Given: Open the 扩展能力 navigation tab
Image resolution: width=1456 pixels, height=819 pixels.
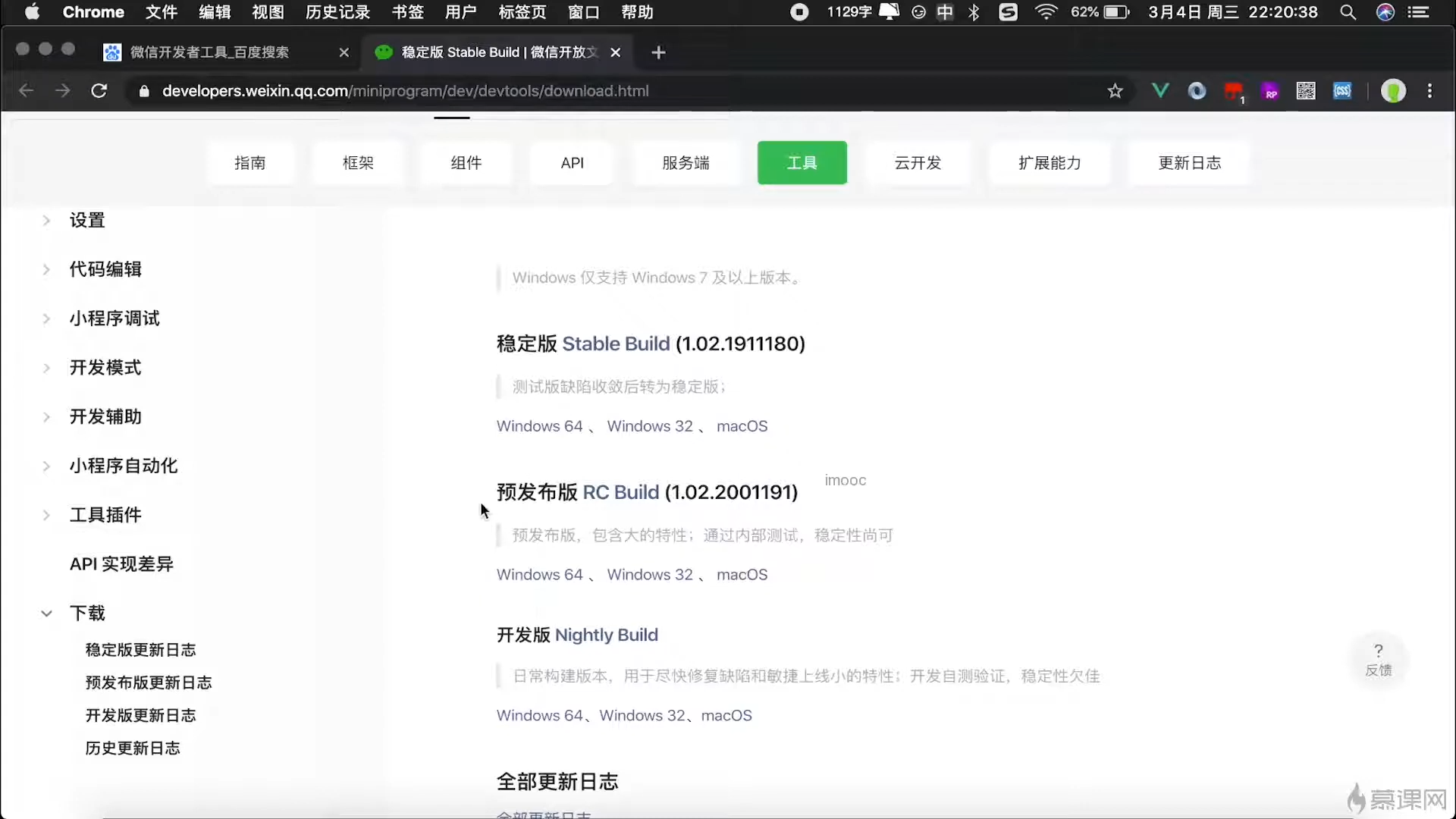Looking at the screenshot, I should point(1050,163).
